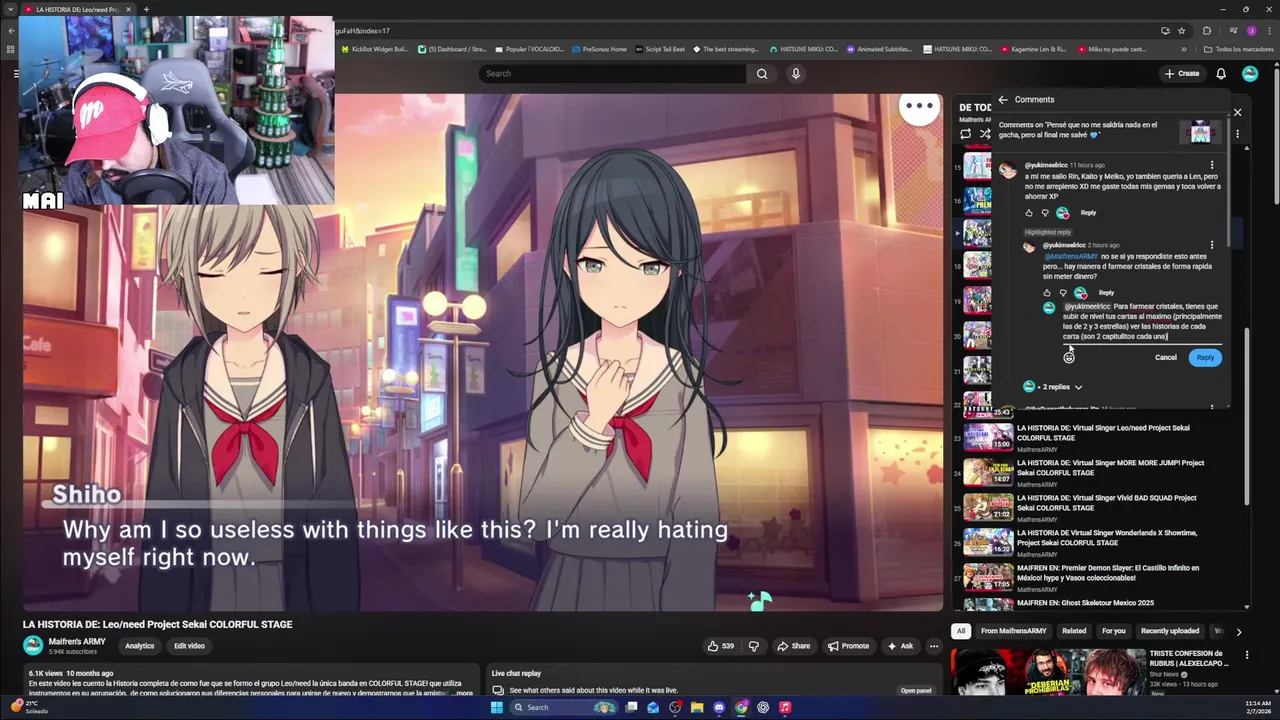Open Create menu button
Screen dimensions: 1280x720
pos(1182,73)
